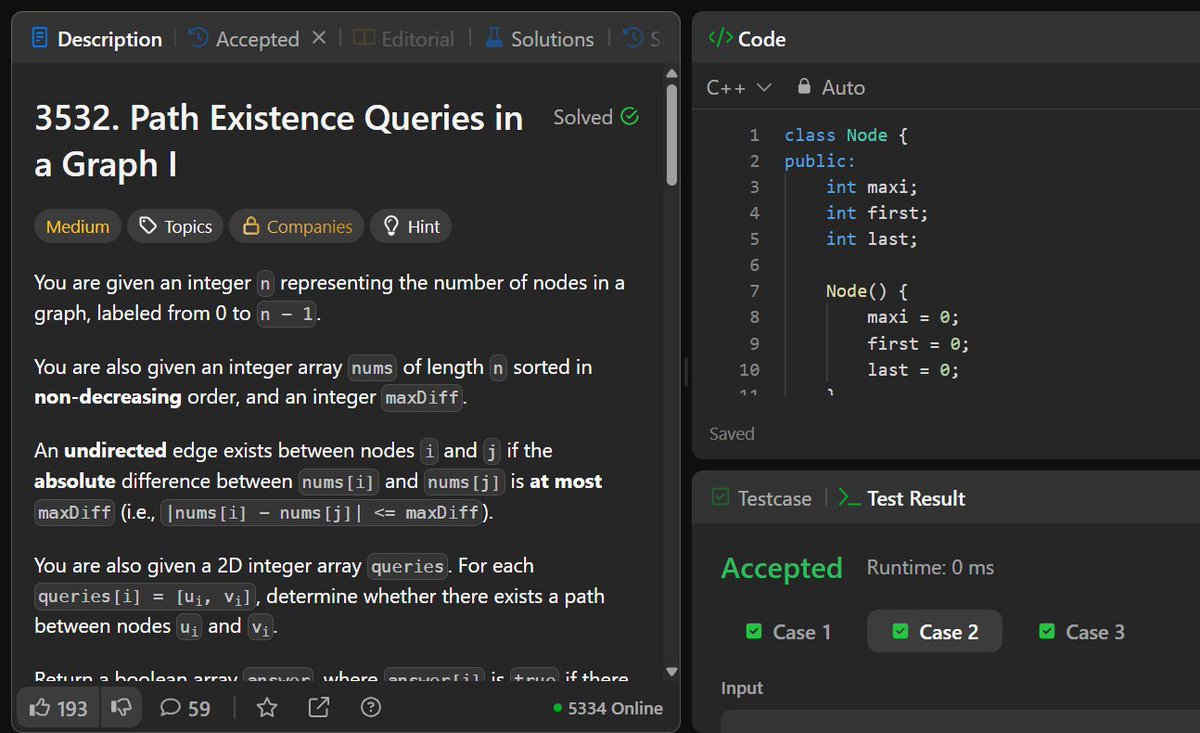Select Case 1 result

pyautogui.click(x=789, y=632)
